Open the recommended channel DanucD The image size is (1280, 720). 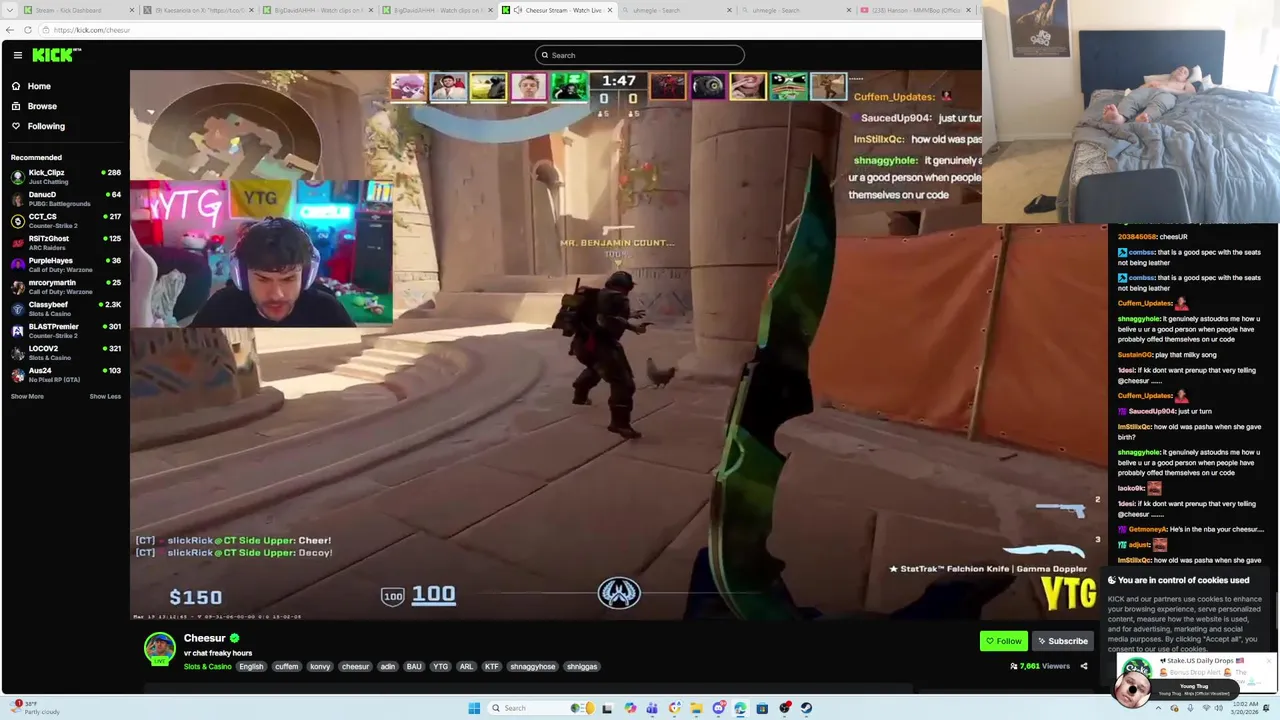(64, 199)
